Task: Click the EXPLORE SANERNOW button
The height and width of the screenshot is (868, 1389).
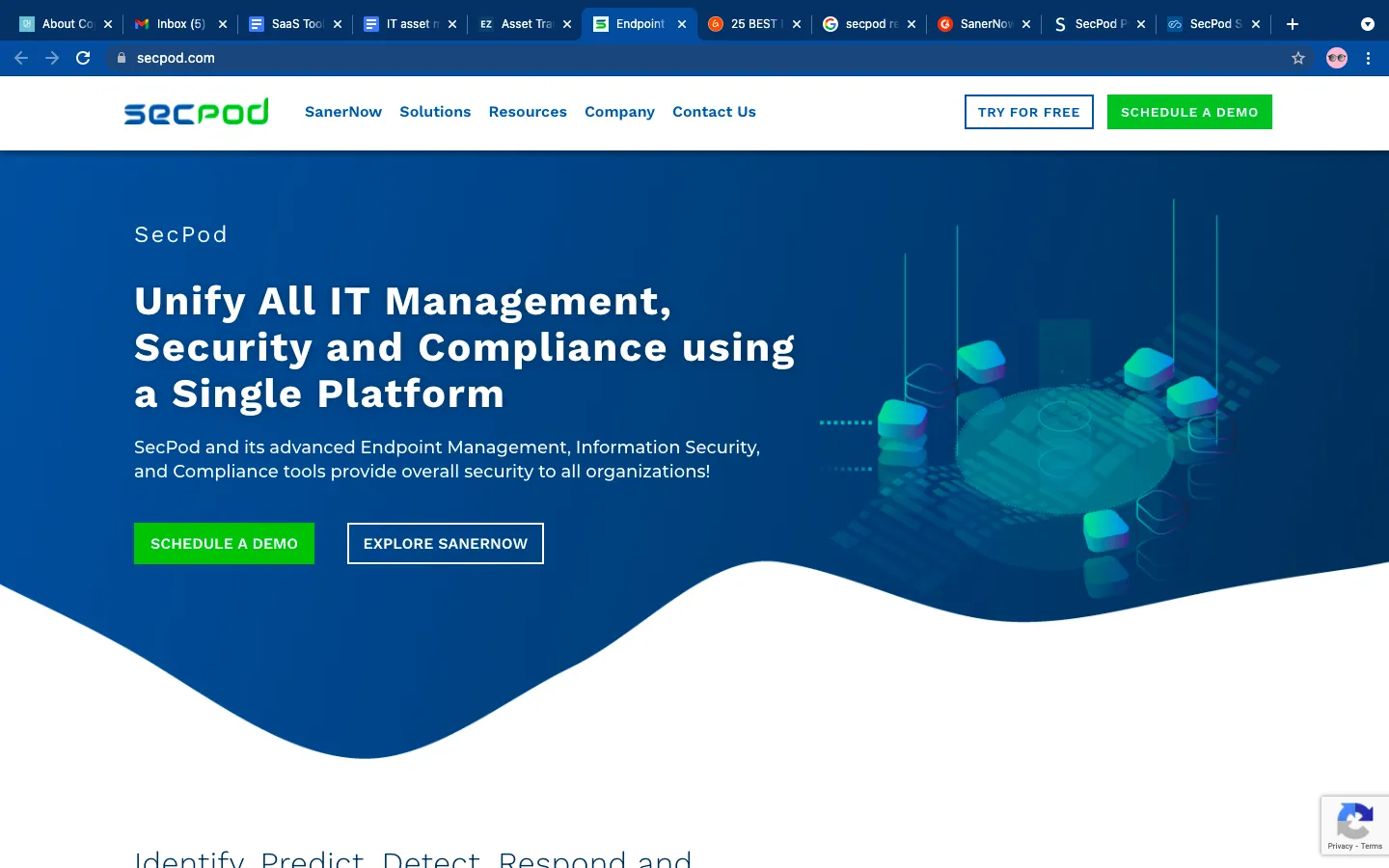Action: [446, 543]
